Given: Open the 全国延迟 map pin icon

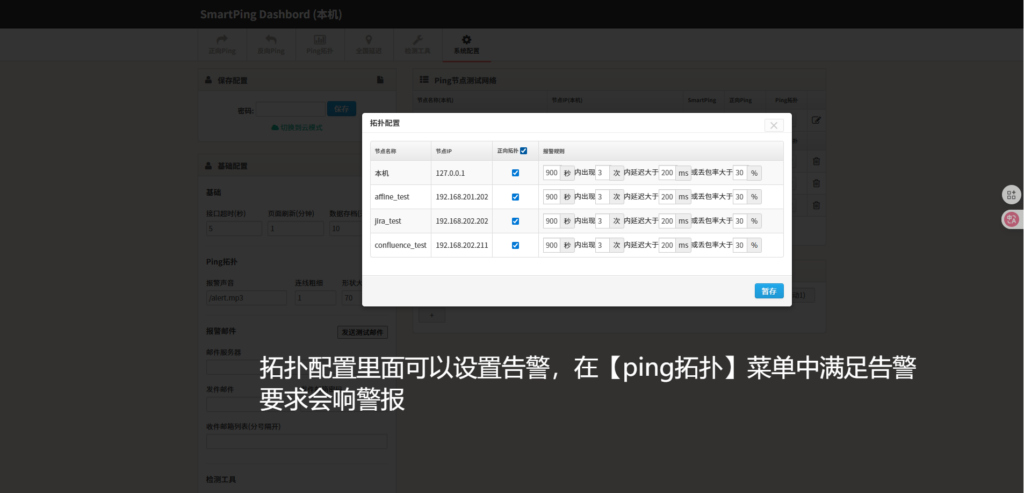Looking at the screenshot, I should (x=368, y=39).
